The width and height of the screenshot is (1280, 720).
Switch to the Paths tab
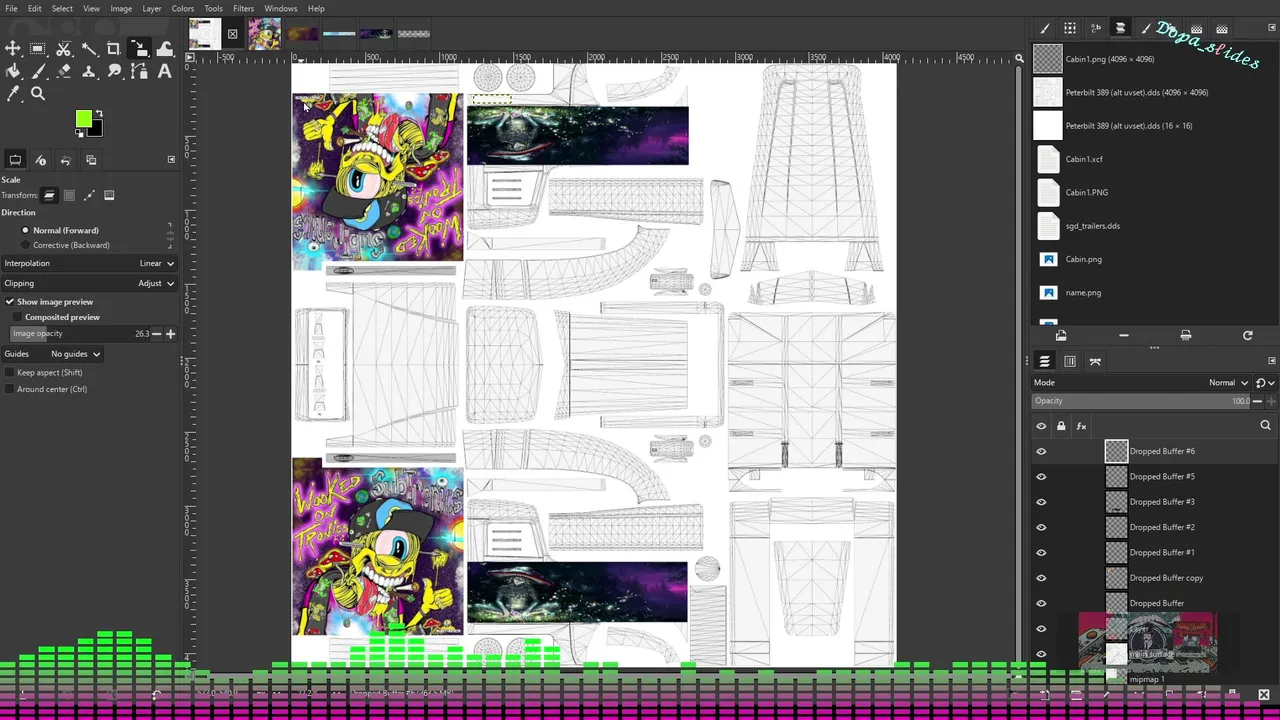1095,361
